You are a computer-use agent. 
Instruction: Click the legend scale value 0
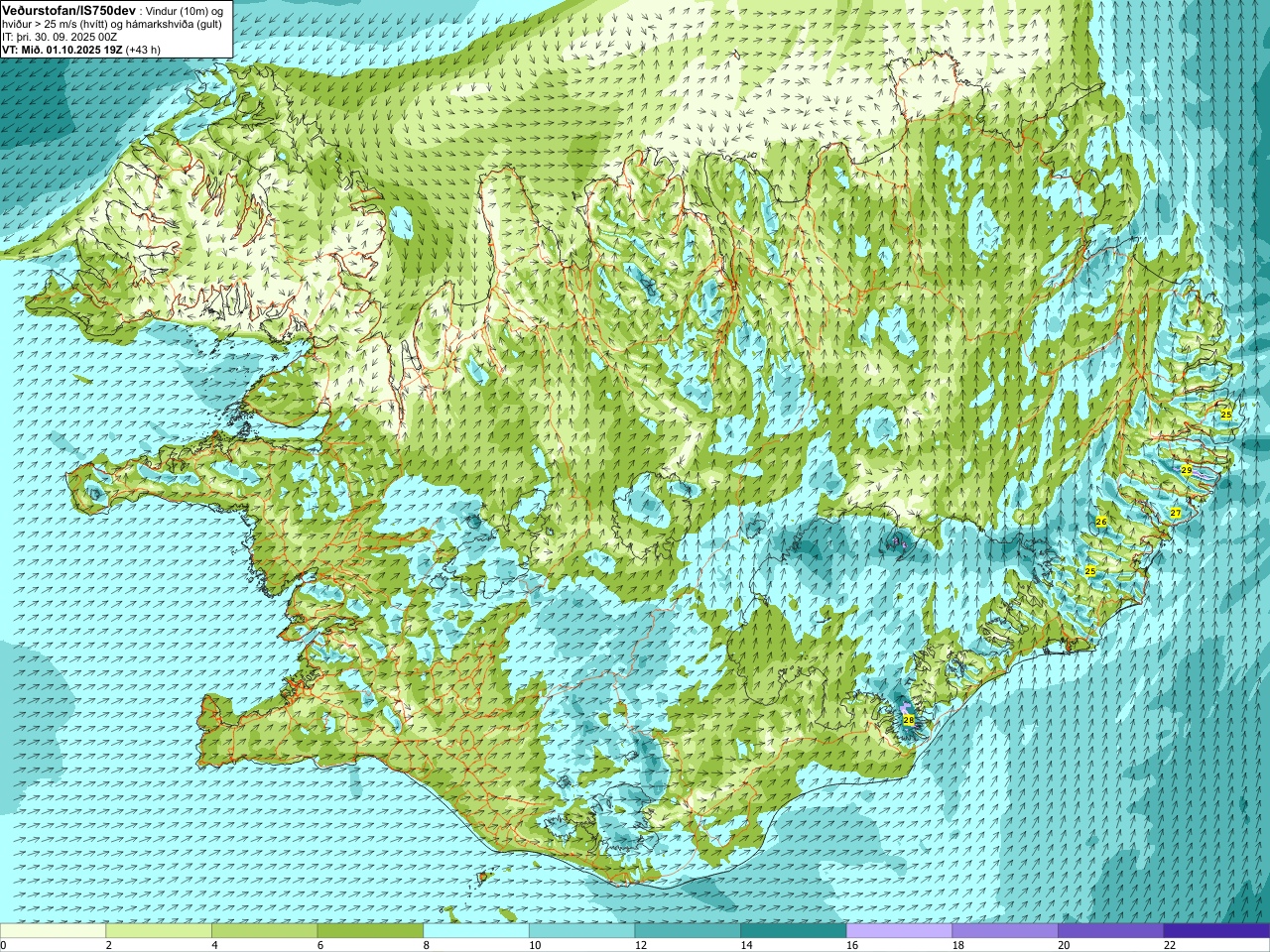[3, 945]
